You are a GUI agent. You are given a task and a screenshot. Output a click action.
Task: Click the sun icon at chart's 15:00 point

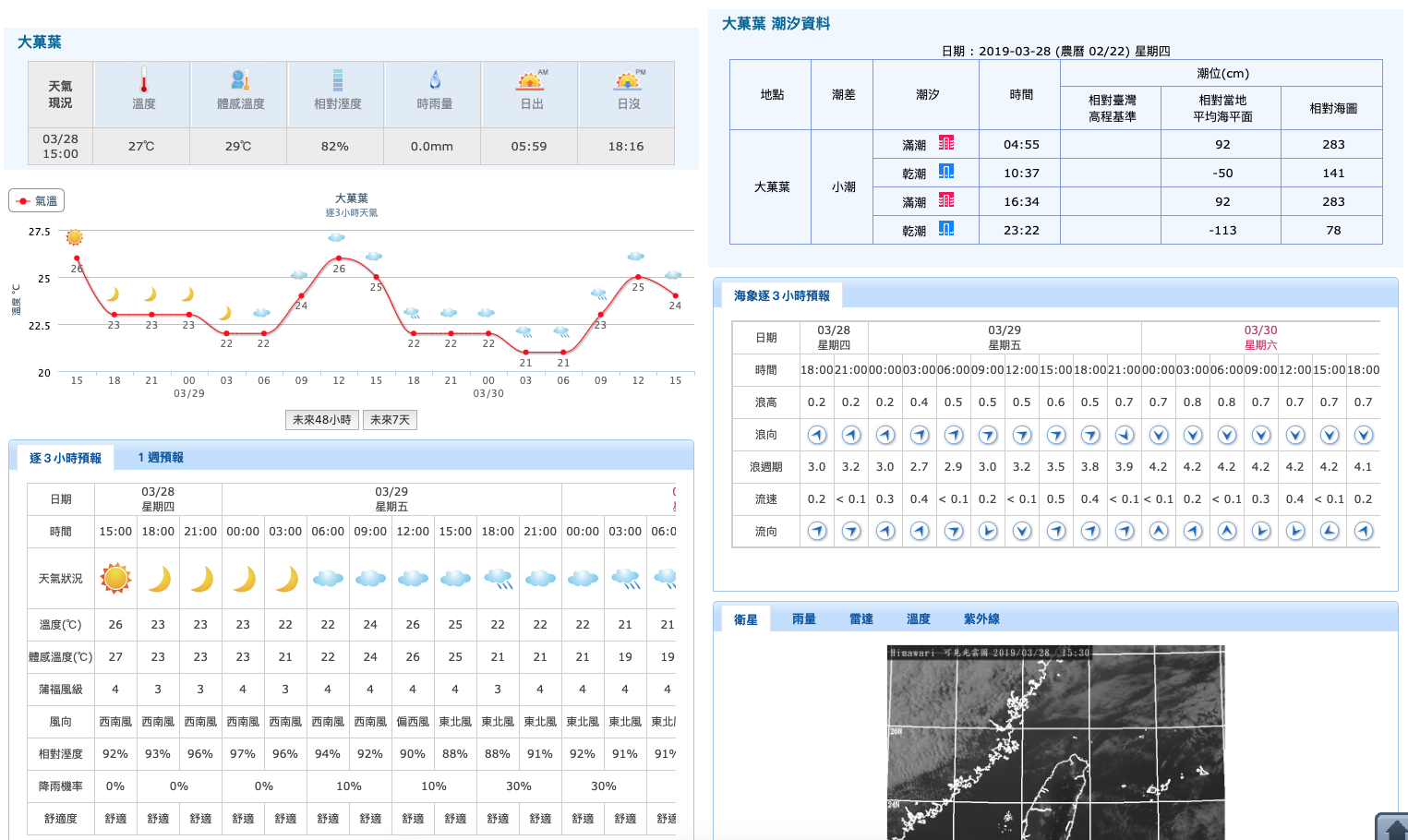click(x=75, y=237)
